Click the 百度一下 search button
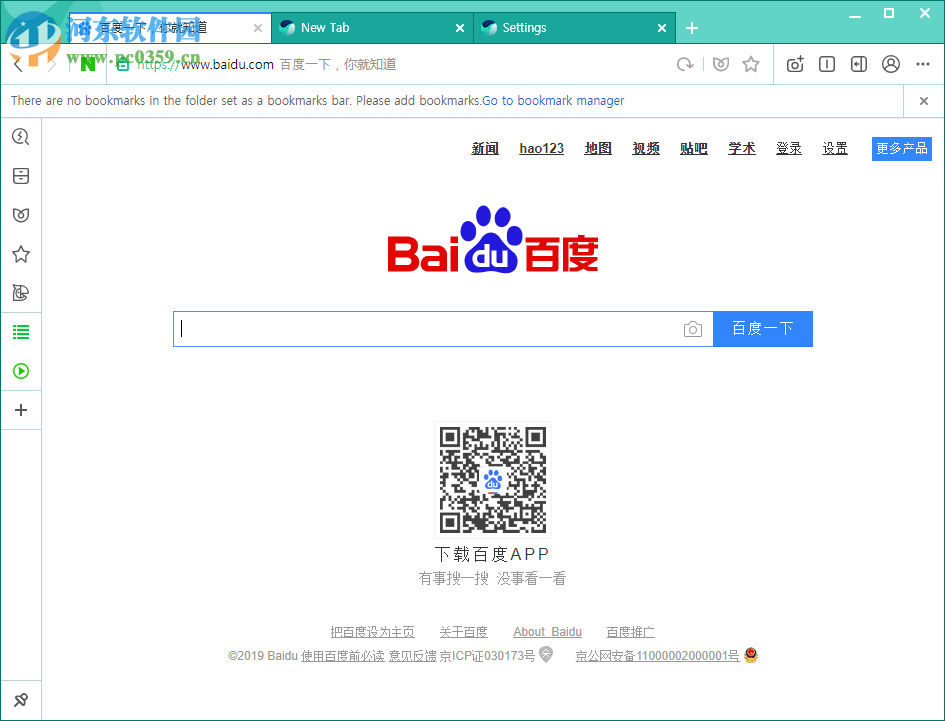 [x=763, y=329]
